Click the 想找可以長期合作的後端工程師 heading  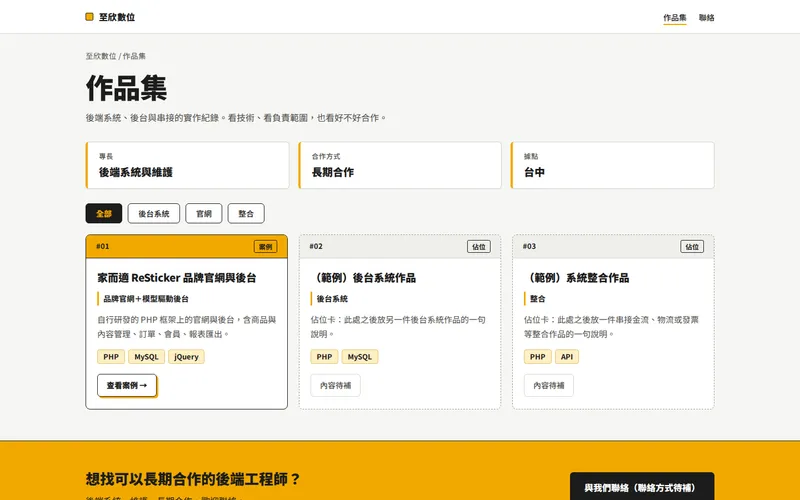tap(193, 479)
